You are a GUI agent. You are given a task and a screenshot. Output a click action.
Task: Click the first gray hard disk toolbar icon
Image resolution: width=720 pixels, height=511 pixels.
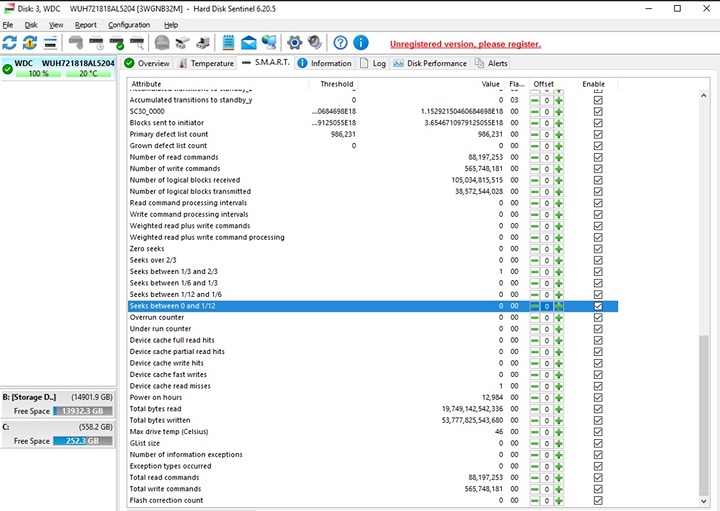pyautogui.click(x=76, y=43)
